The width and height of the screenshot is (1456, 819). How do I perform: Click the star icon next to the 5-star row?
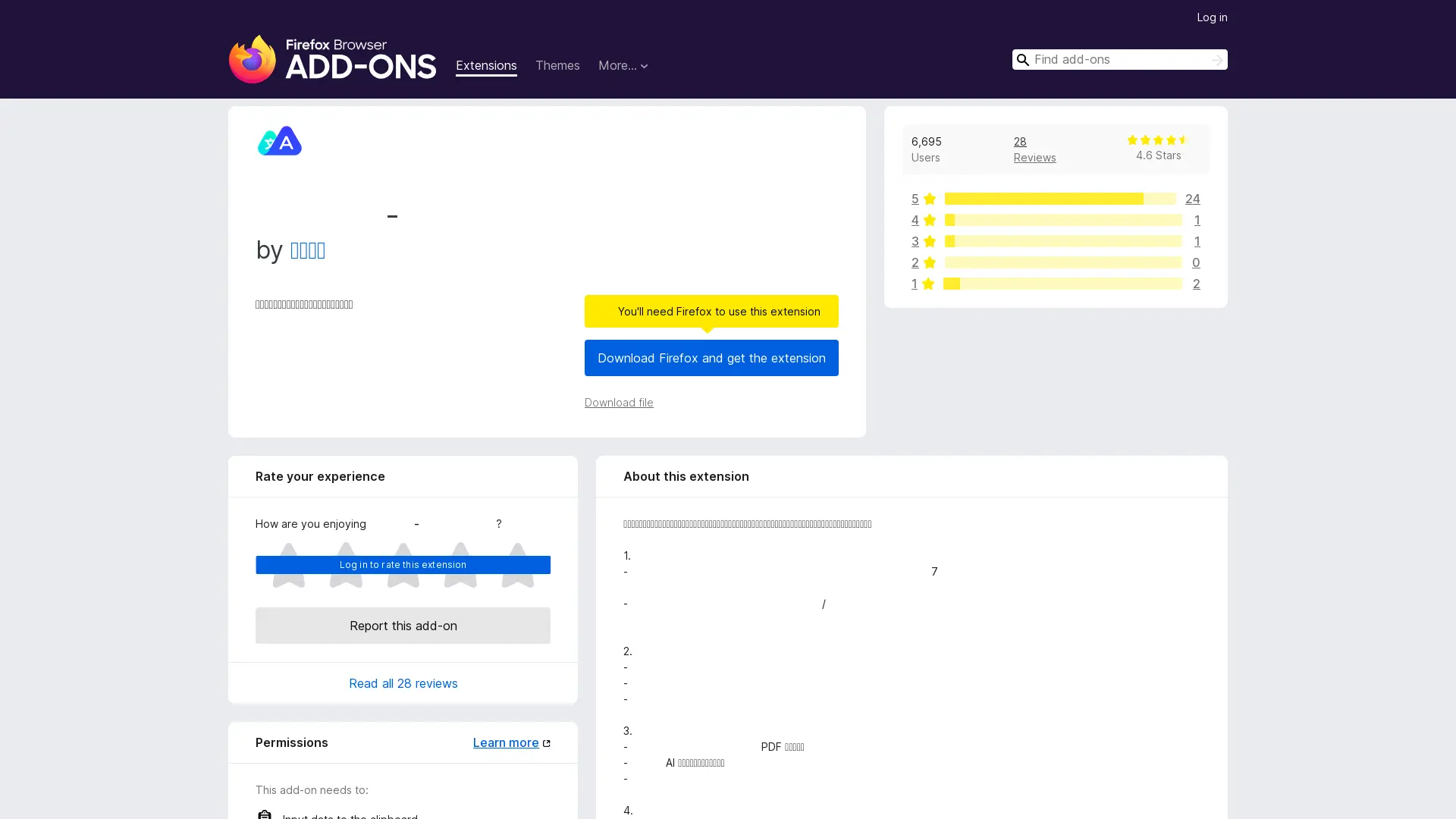tap(930, 199)
